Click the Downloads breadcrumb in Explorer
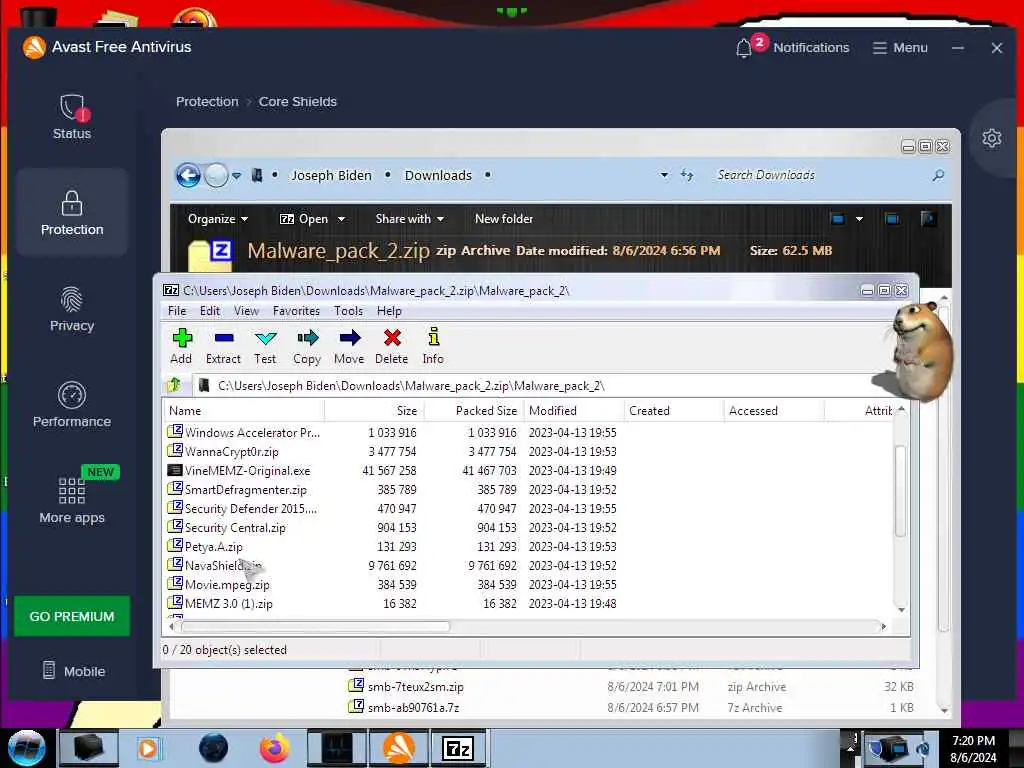The image size is (1024, 768). (438, 175)
